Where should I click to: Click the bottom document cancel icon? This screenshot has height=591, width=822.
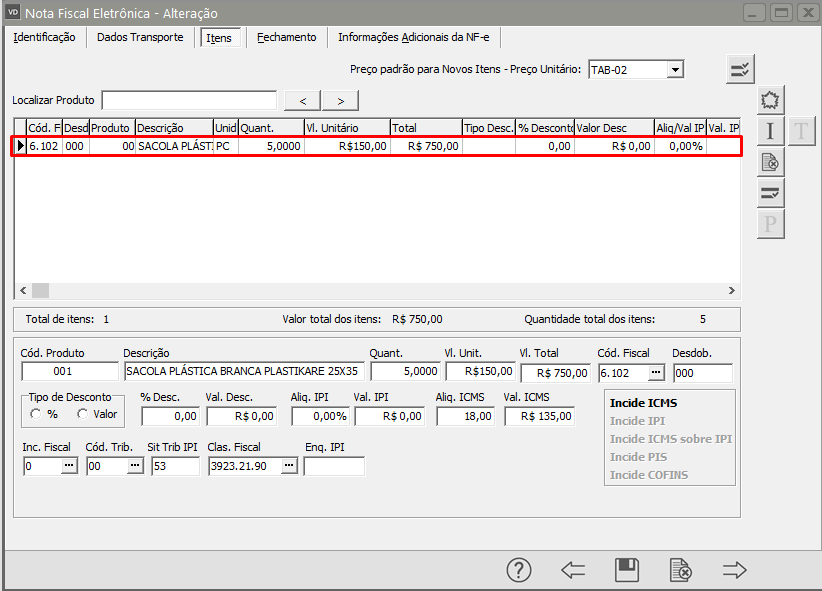pos(680,570)
